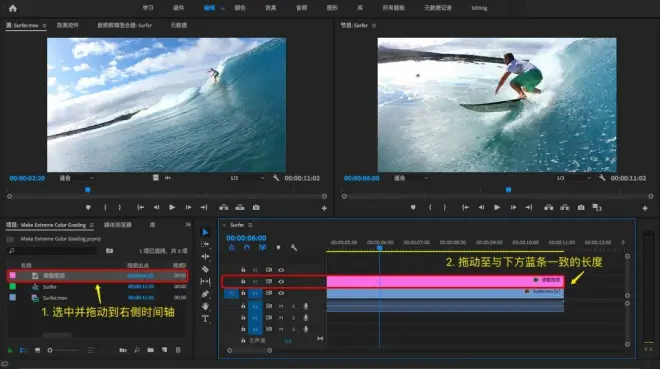Switch to Audio workspace tab

click(301, 8)
